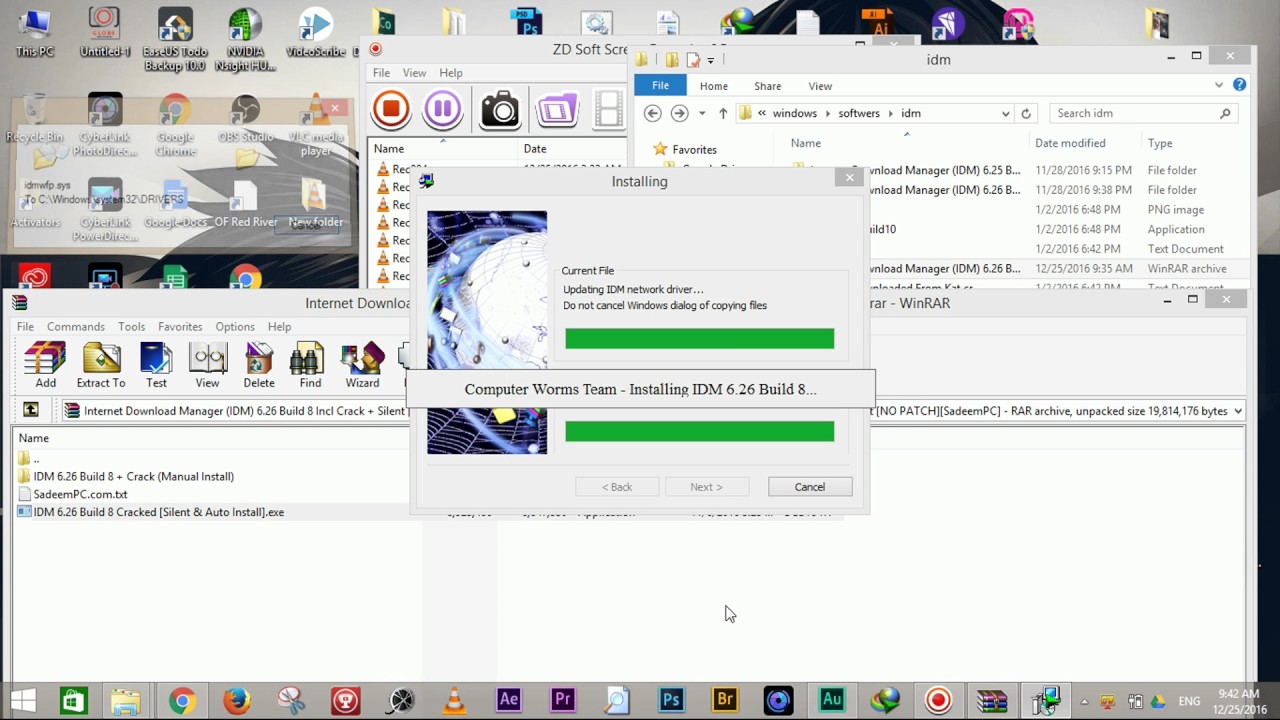Open the WinRAR Tools menu

pyautogui.click(x=131, y=326)
